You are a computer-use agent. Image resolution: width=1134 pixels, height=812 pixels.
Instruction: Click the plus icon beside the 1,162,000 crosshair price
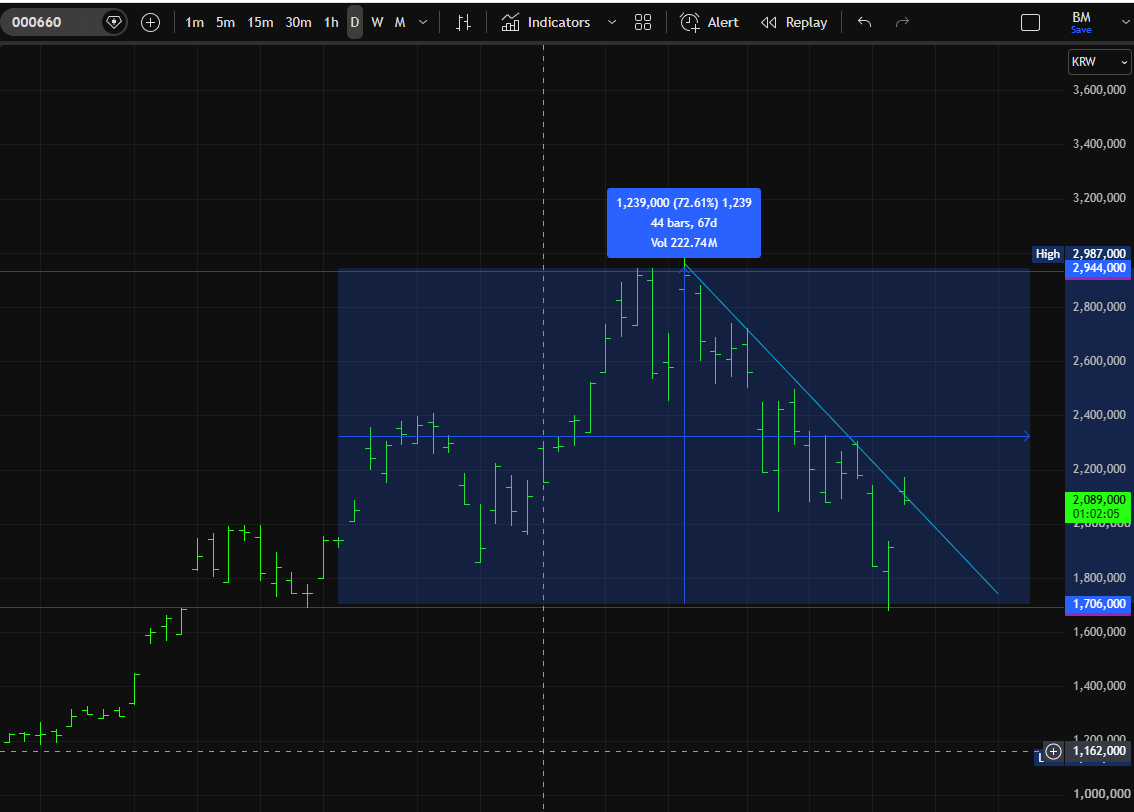(x=1053, y=751)
